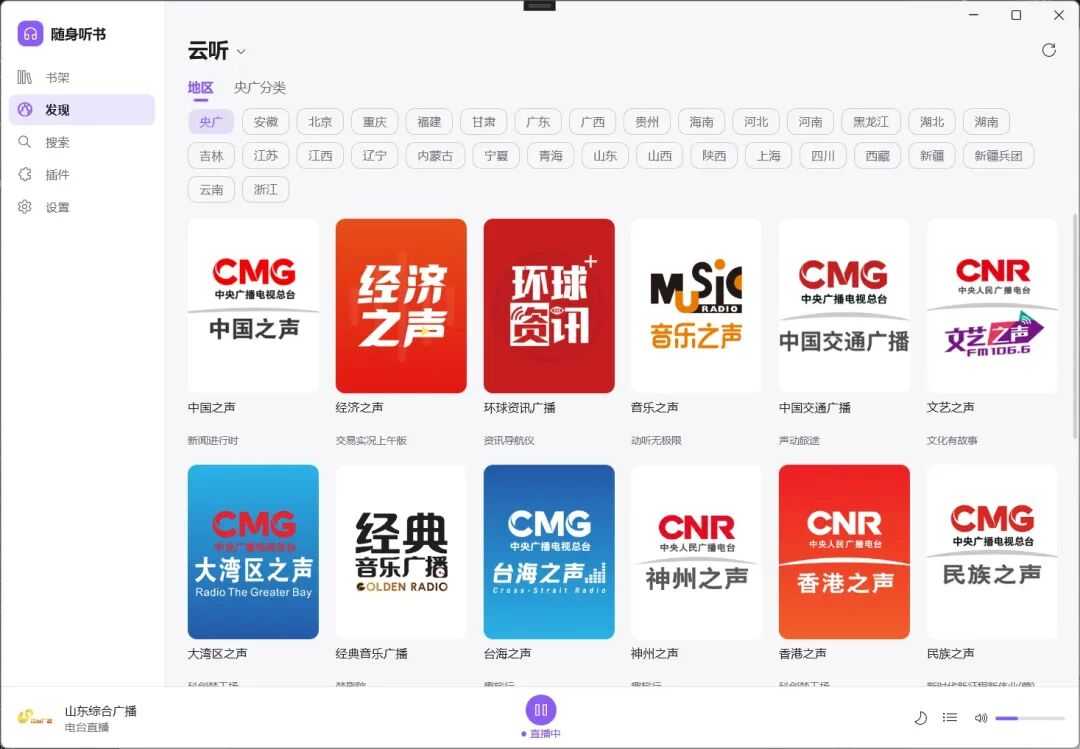This screenshot has width=1080, height=749.
Task: Click the 环球资讯广播 title text
Action: coord(519,408)
